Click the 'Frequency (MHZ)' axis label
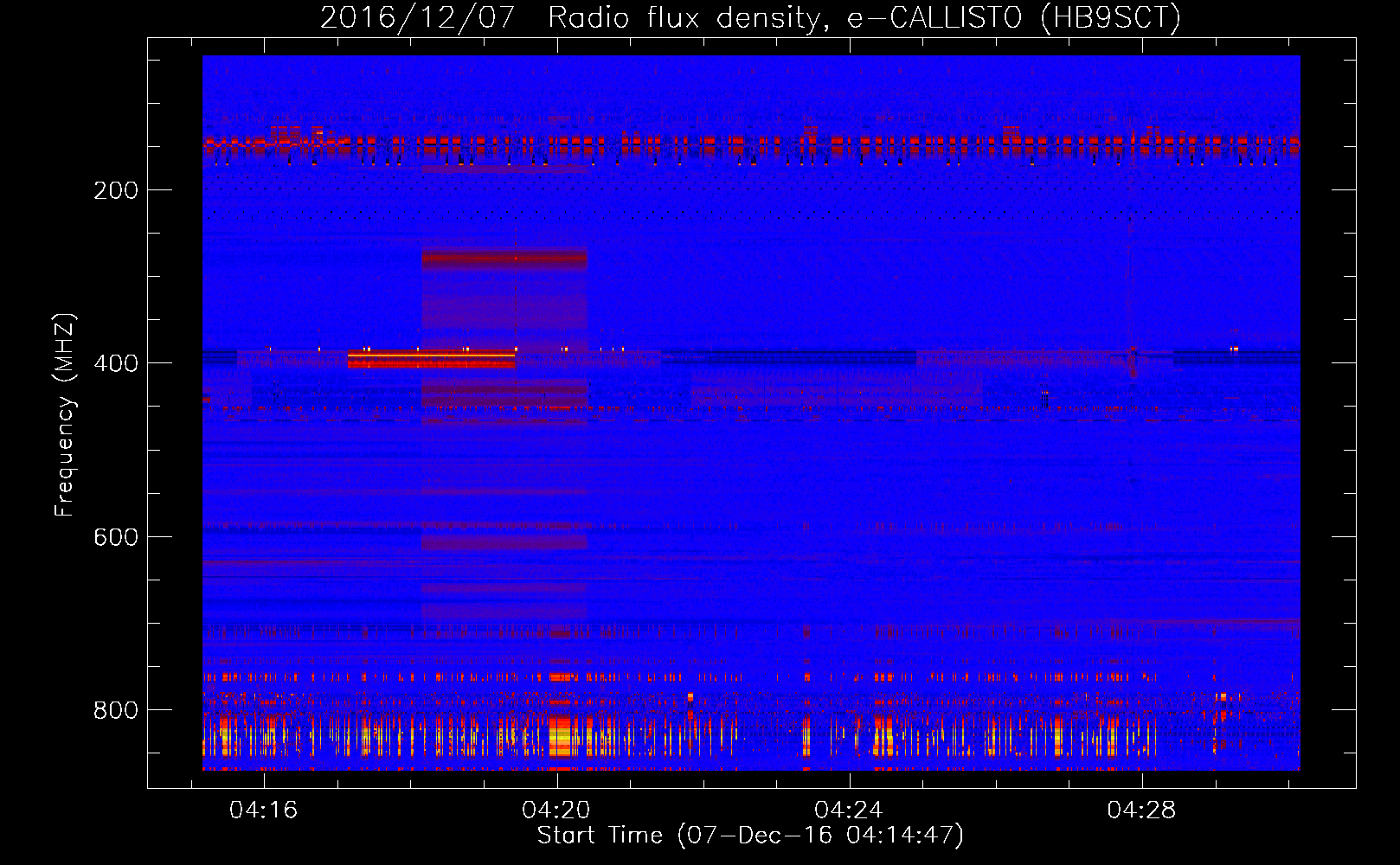 click(65, 414)
